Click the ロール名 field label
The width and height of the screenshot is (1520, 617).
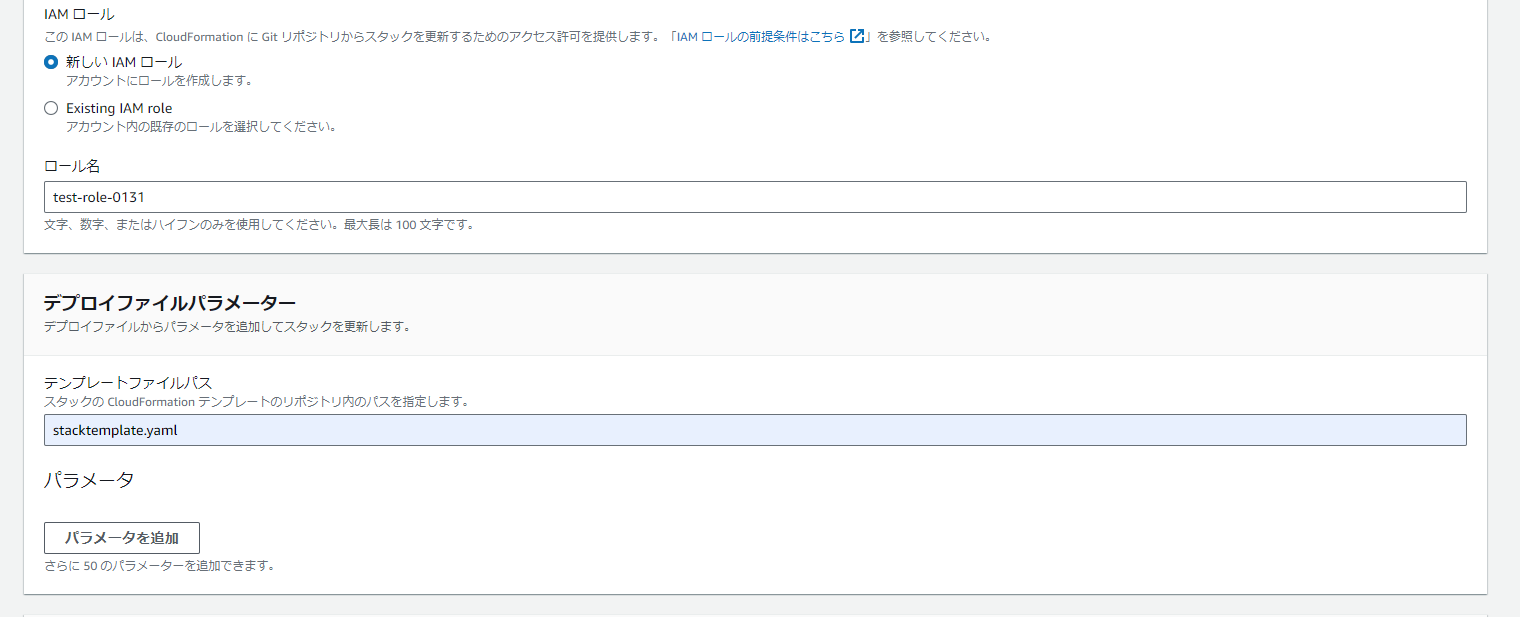[72, 166]
